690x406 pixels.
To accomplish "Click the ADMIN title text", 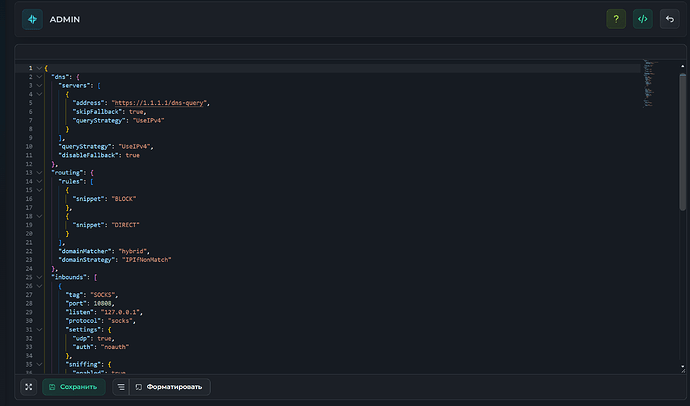I will tap(65, 19).
